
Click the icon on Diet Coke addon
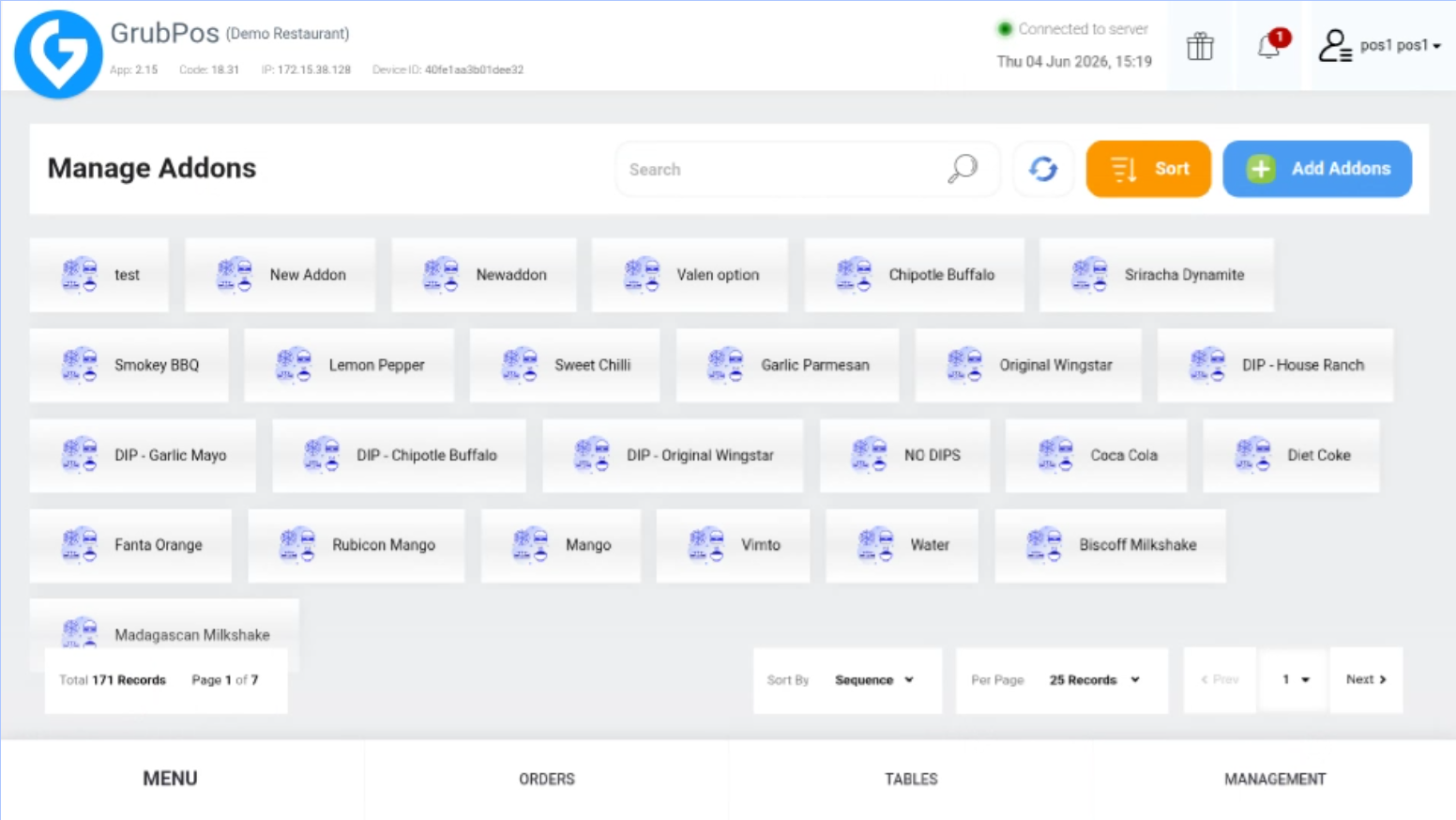click(1252, 455)
